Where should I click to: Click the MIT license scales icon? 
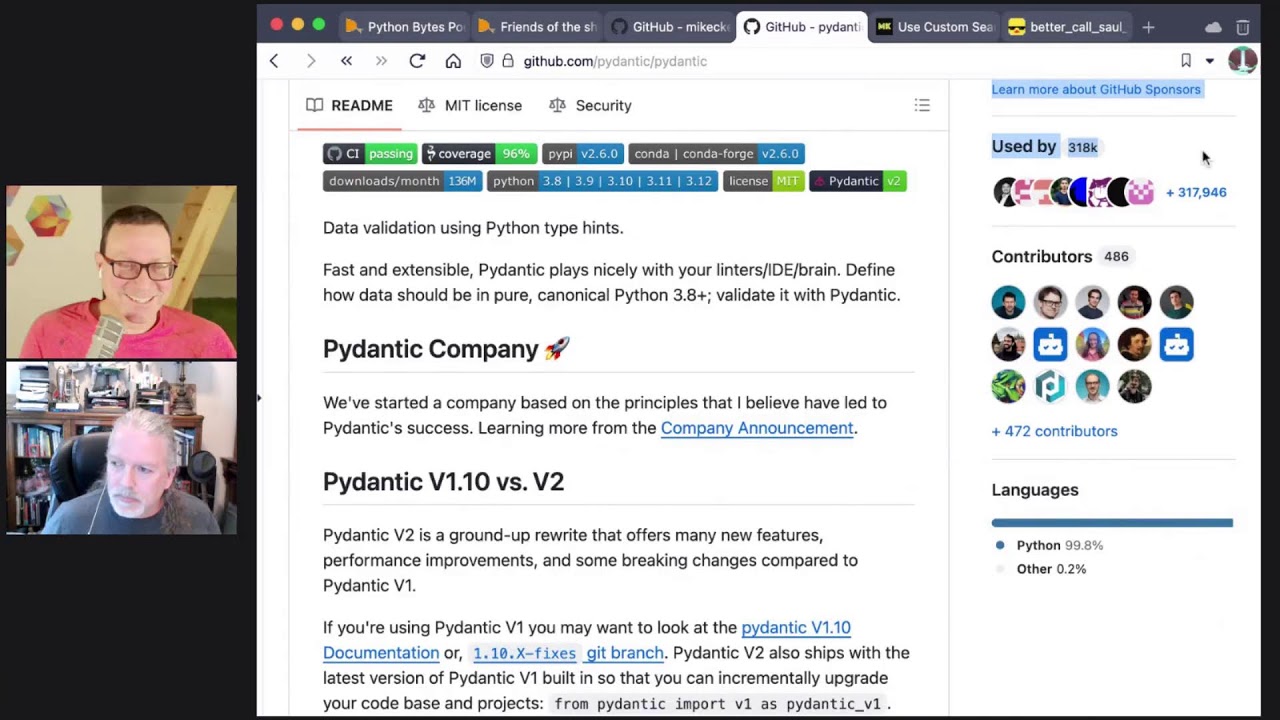tap(426, 105)
